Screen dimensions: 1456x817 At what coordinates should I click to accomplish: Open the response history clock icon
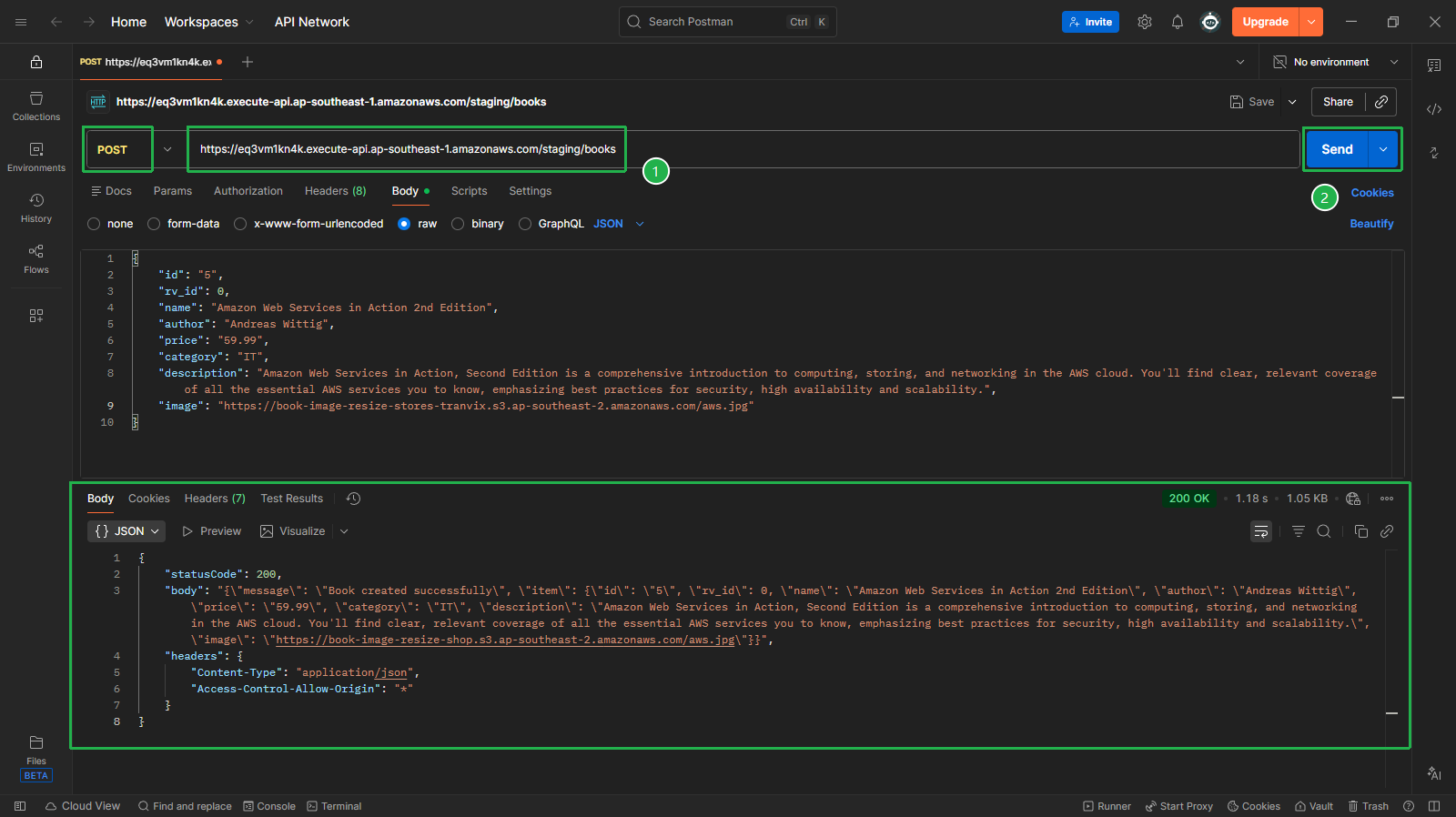[354, 499]
